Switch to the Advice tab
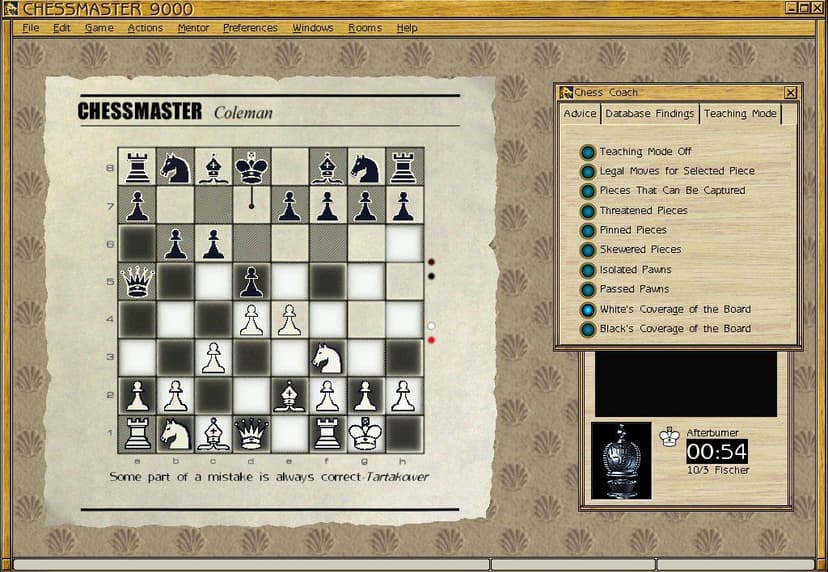 (x=580, y=114)
